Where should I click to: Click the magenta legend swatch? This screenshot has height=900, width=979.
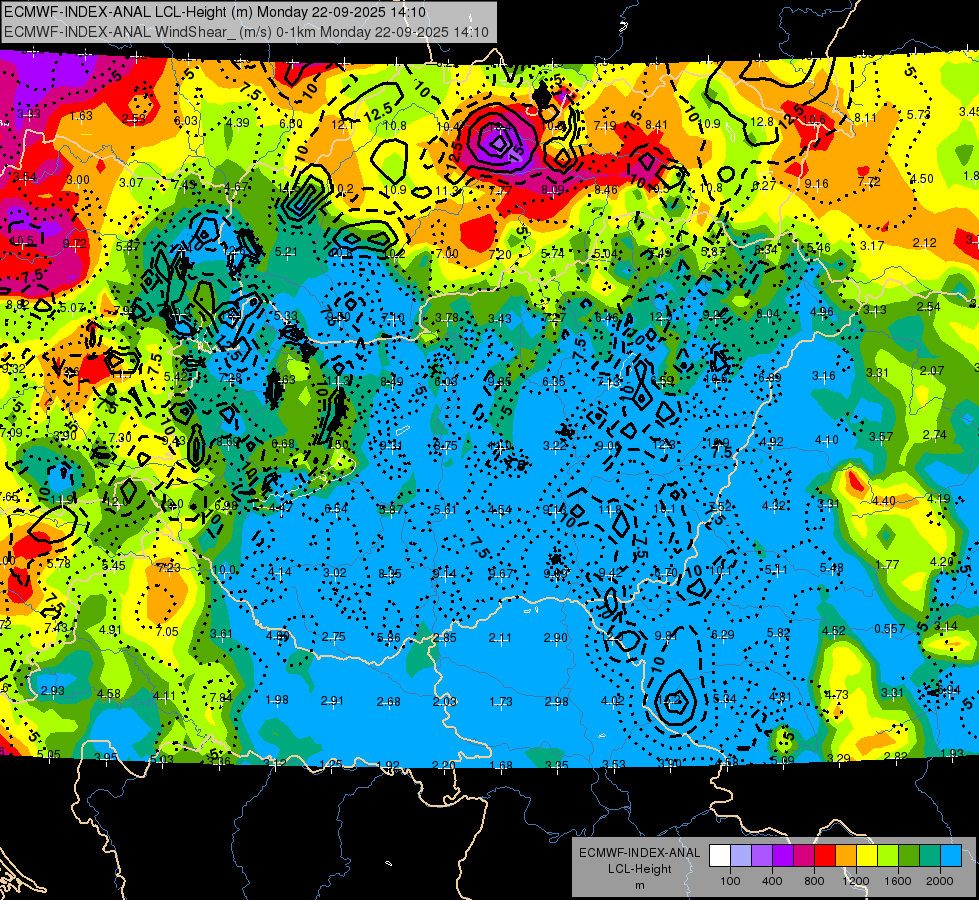click(804, 856)
